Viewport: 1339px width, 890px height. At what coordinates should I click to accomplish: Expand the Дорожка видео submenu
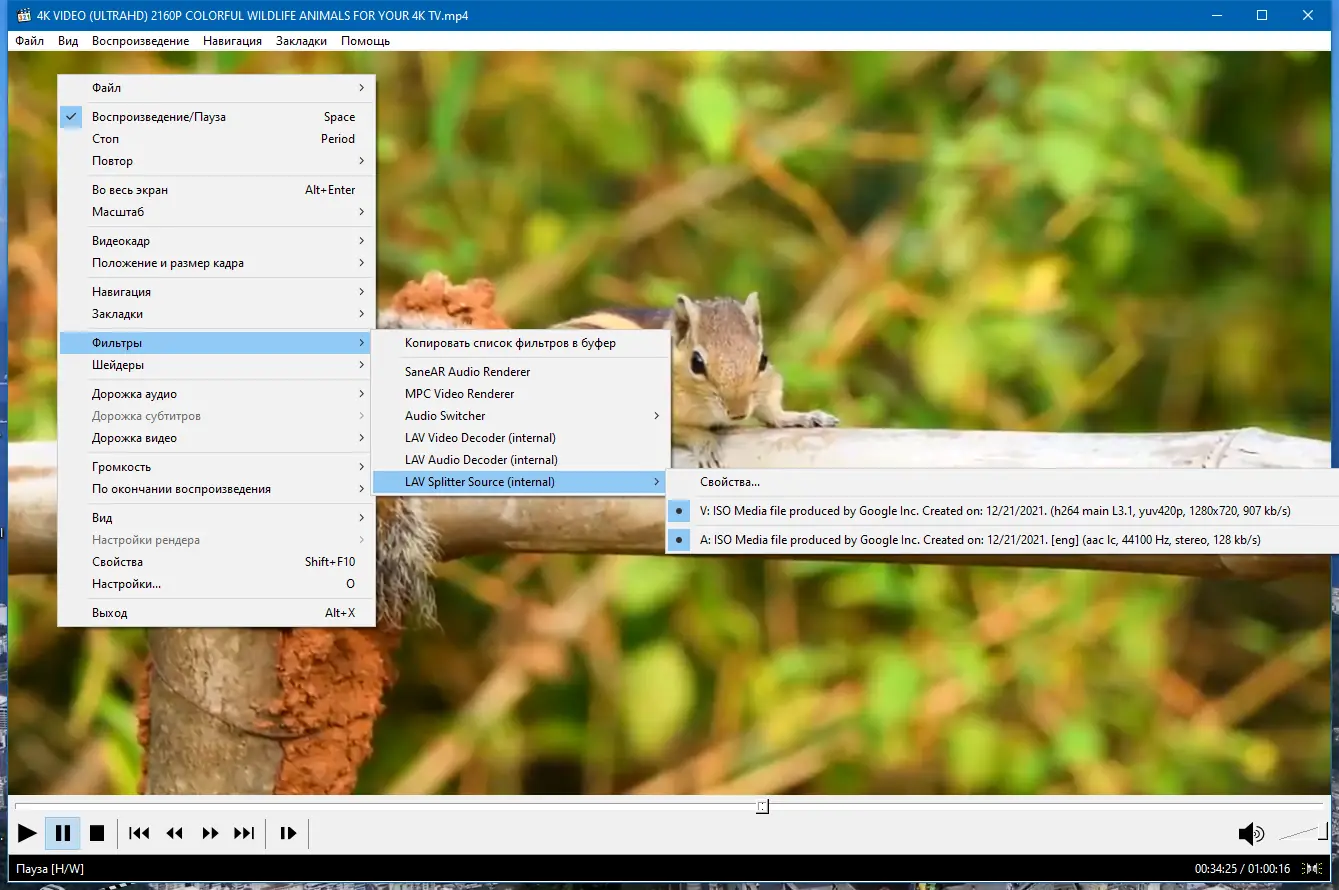click(x=216, y=438)
